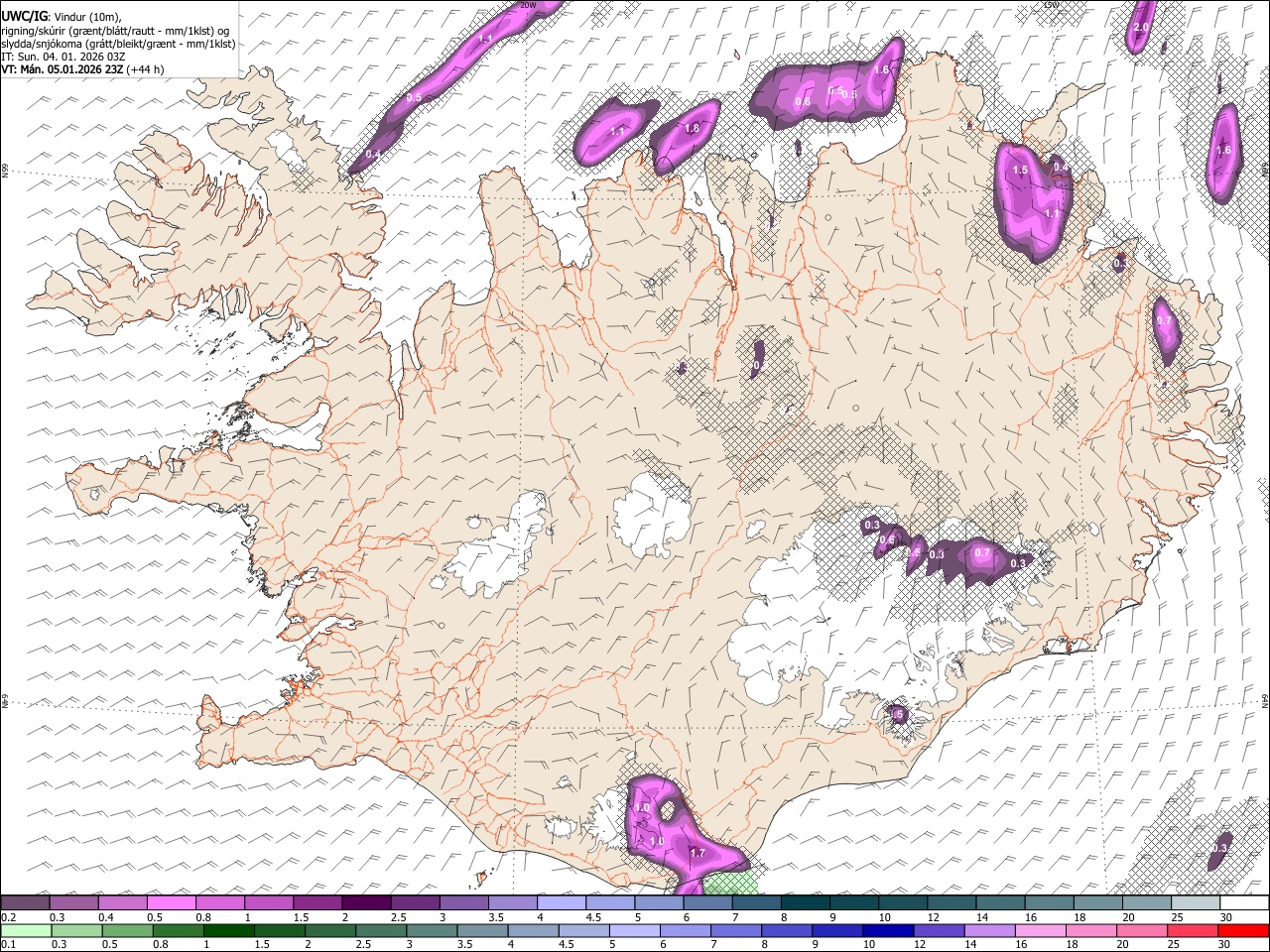Select the lower rain legend swatch starting at 3.5
Viewport: 1270px width, 952px height.
[483, 930]
